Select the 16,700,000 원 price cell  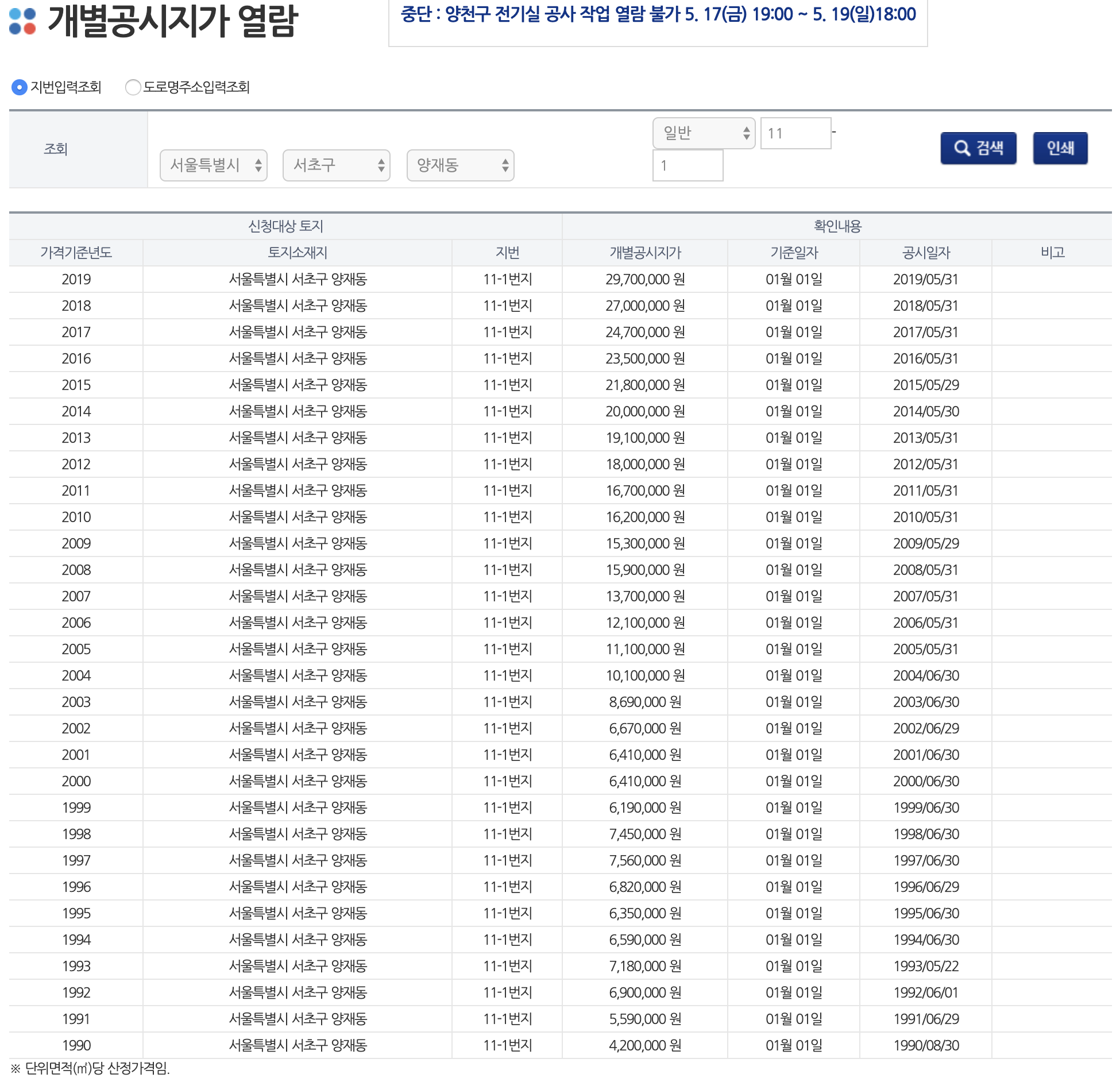coord(645,490)
